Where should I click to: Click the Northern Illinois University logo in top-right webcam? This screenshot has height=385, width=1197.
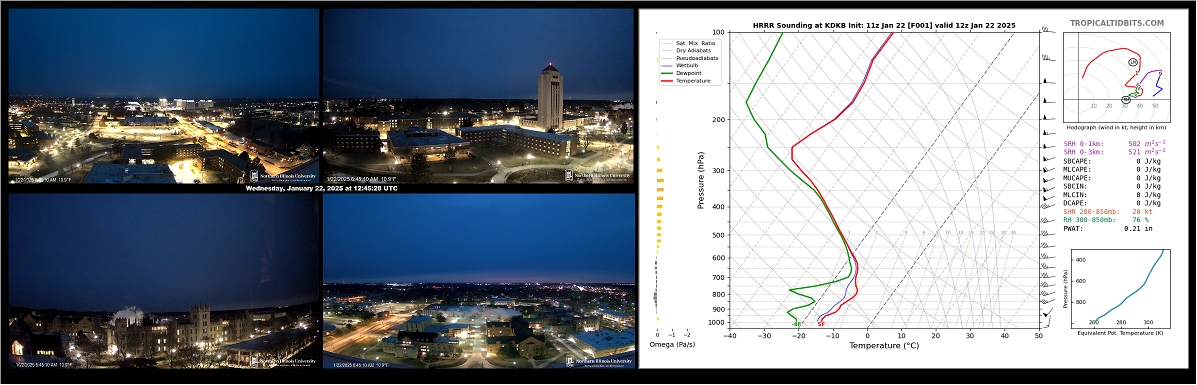pos(597,176)
